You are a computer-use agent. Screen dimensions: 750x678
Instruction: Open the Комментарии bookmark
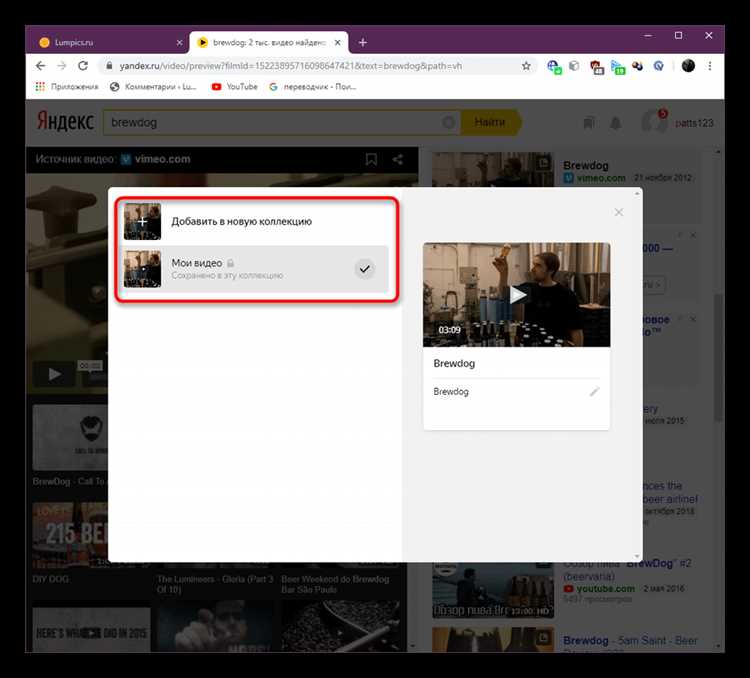[153, 87]
